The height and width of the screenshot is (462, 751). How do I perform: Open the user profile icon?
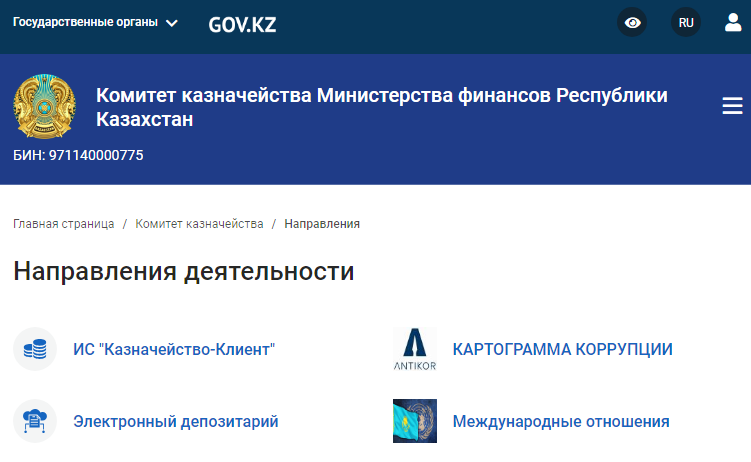coord(733,22)
